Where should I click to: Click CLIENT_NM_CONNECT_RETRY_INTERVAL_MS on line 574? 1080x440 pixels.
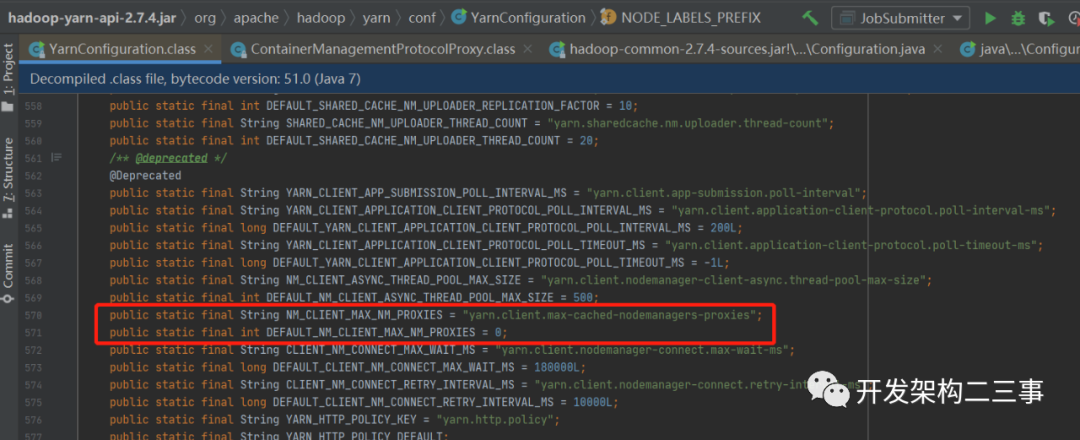[x=400, y=384]
